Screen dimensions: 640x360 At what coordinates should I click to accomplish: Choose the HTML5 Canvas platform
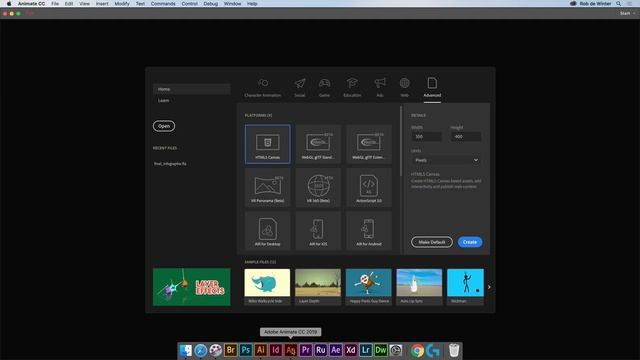[268, 144]
